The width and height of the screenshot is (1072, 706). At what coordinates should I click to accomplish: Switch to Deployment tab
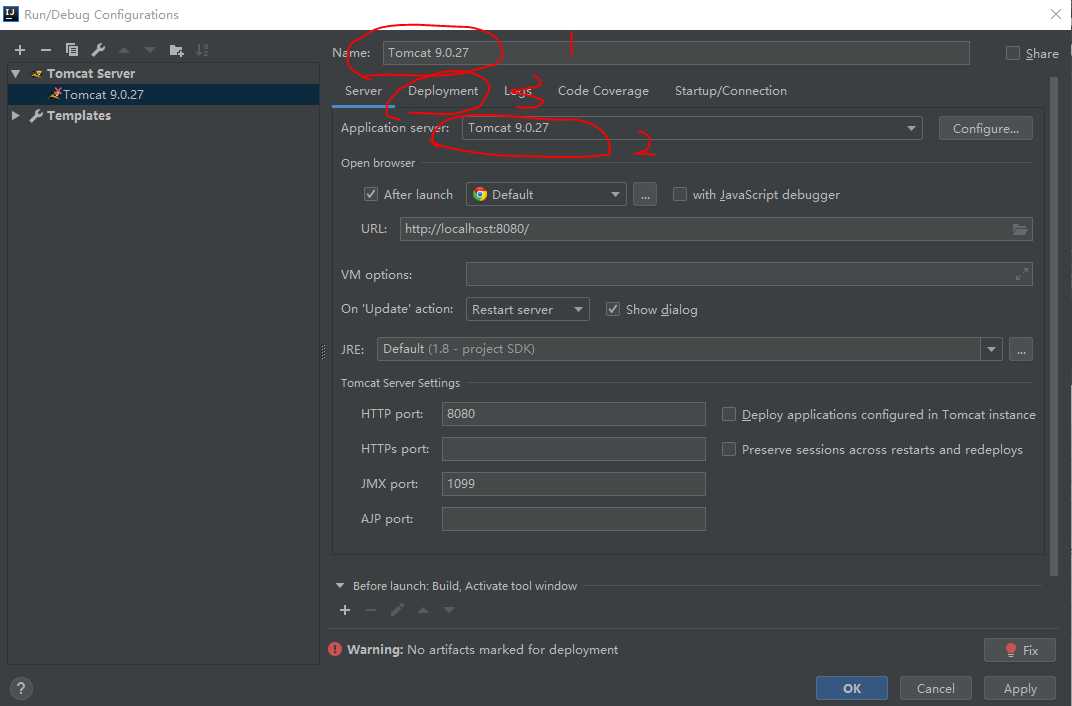[443, 91]
